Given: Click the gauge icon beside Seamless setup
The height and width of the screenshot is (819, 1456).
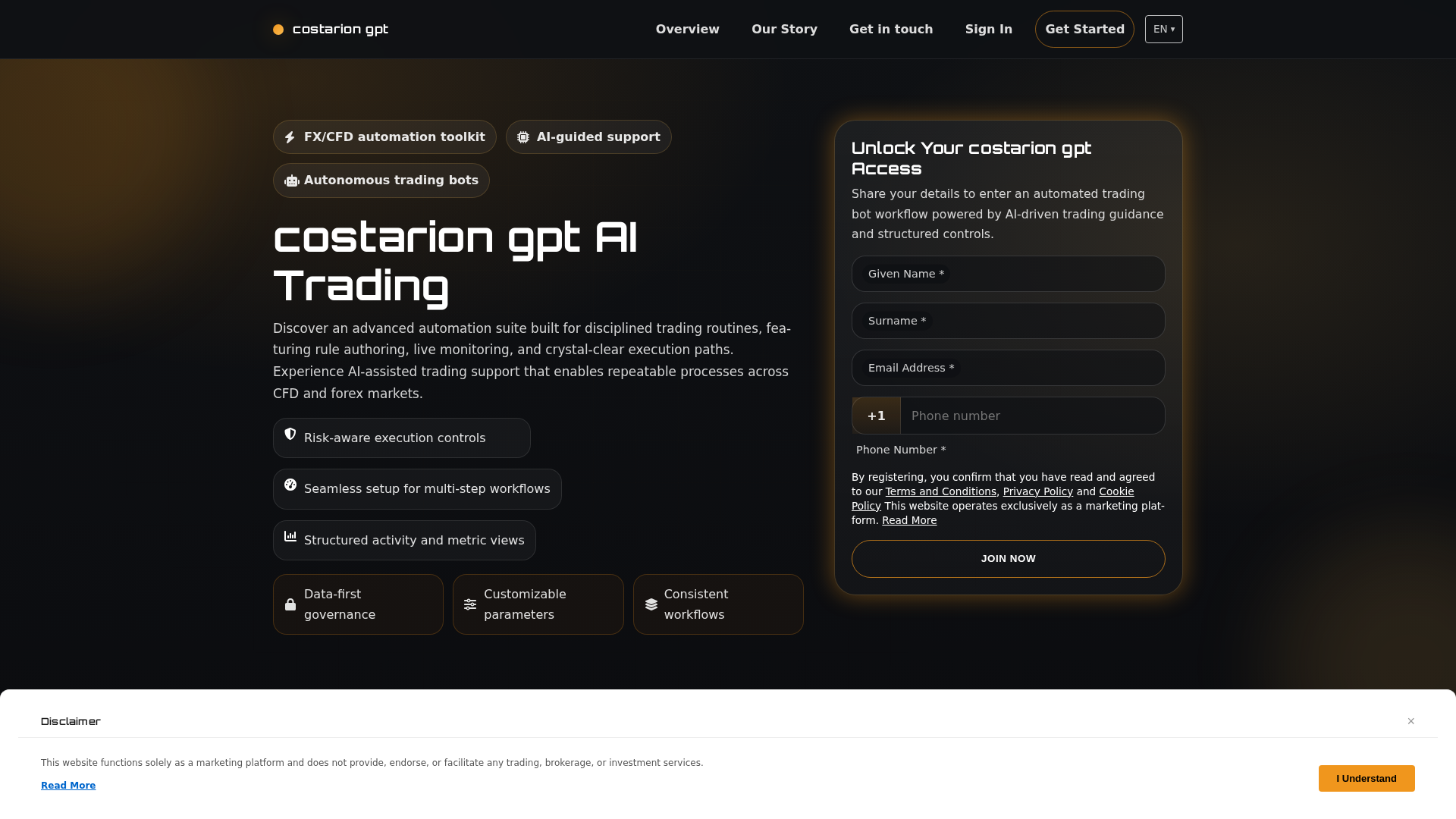Looking at the screenshot, I should tap(290, 485).
